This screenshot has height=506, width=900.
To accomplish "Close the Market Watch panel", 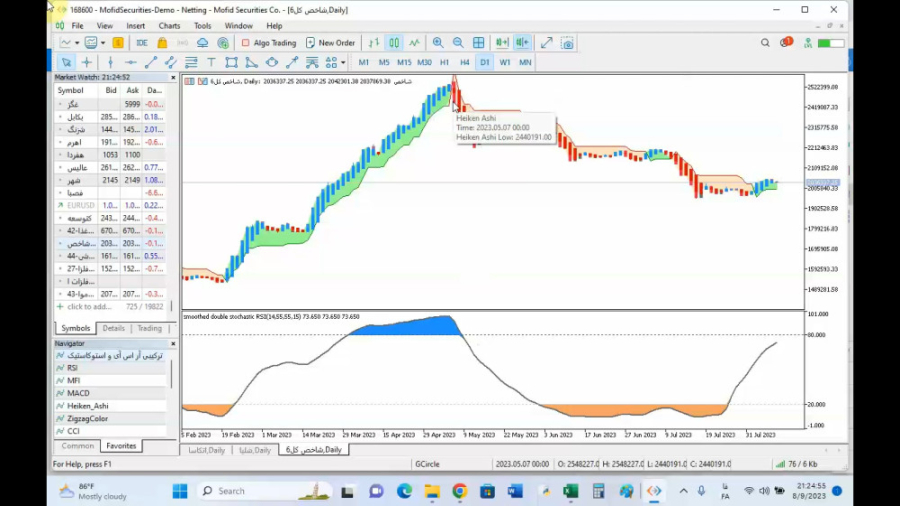I will click(173, 77).
